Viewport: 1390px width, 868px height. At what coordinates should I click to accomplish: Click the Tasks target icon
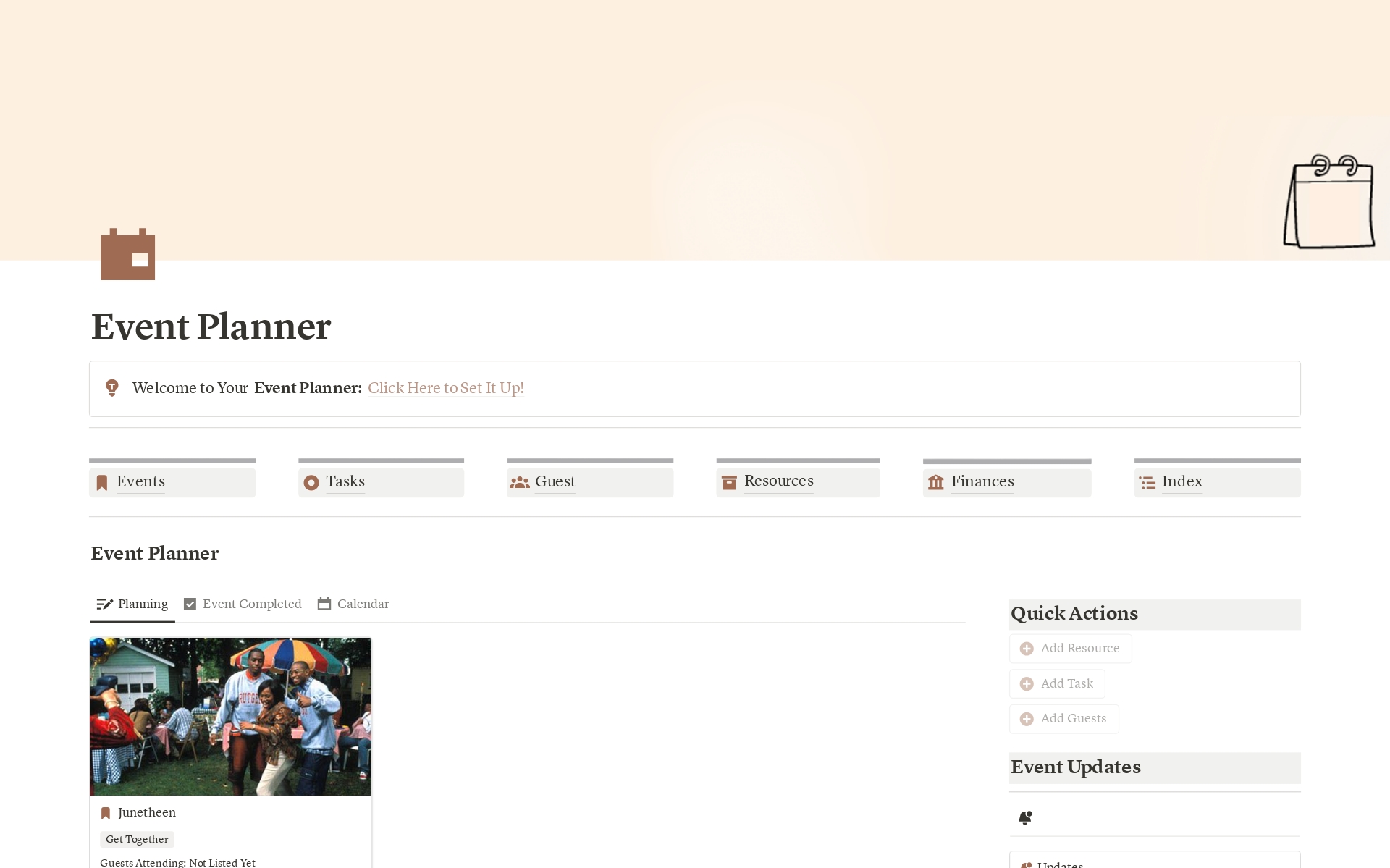pos(311,481)
